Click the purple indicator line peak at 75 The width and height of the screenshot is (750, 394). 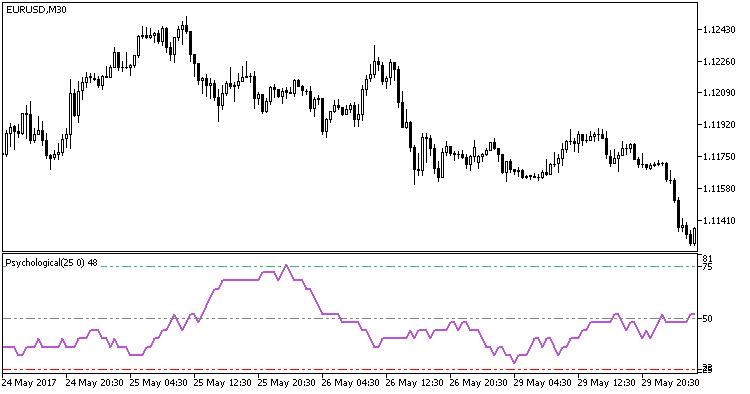286,265
